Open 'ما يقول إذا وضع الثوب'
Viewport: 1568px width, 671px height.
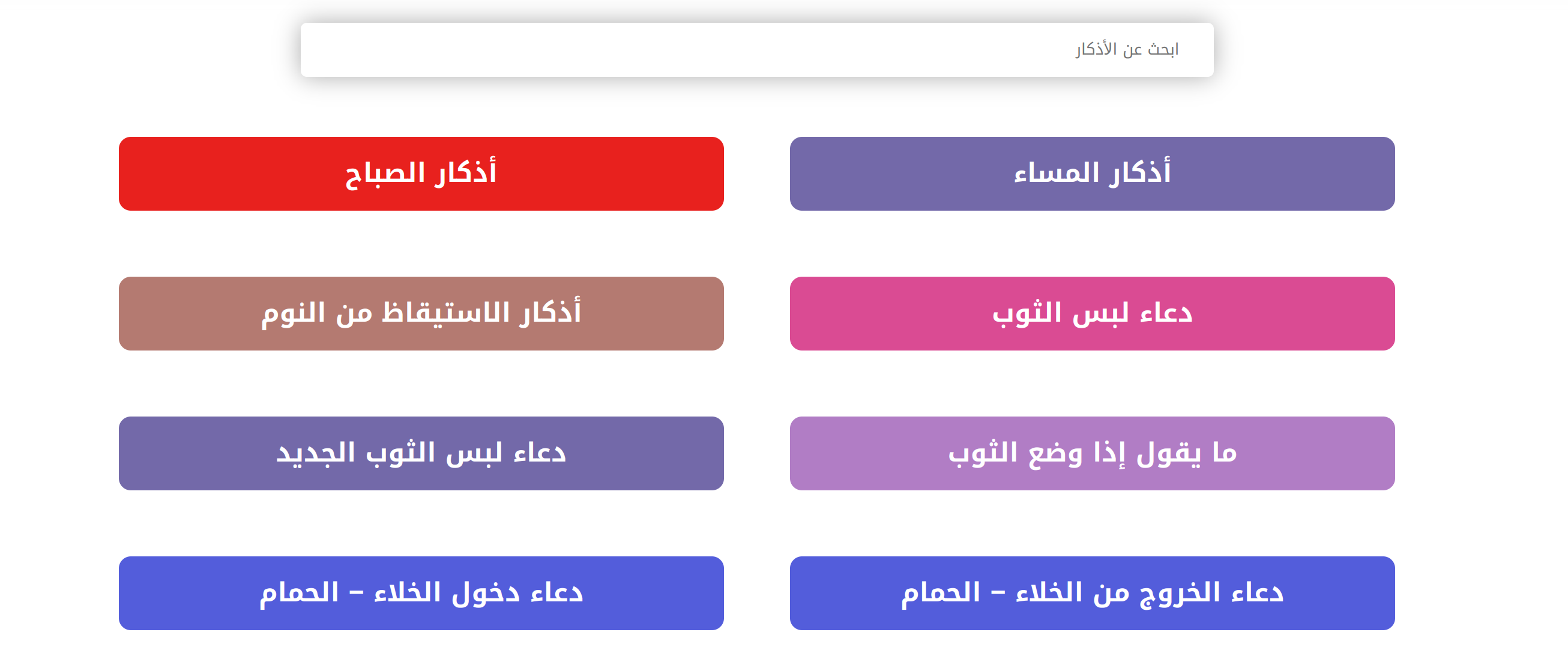click(x=1092, y=453)
